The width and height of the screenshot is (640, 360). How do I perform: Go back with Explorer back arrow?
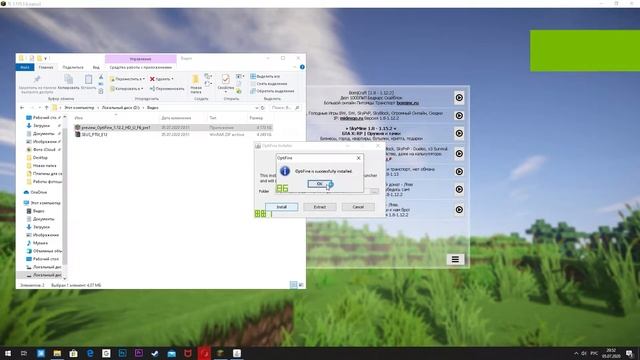[22, 108]
